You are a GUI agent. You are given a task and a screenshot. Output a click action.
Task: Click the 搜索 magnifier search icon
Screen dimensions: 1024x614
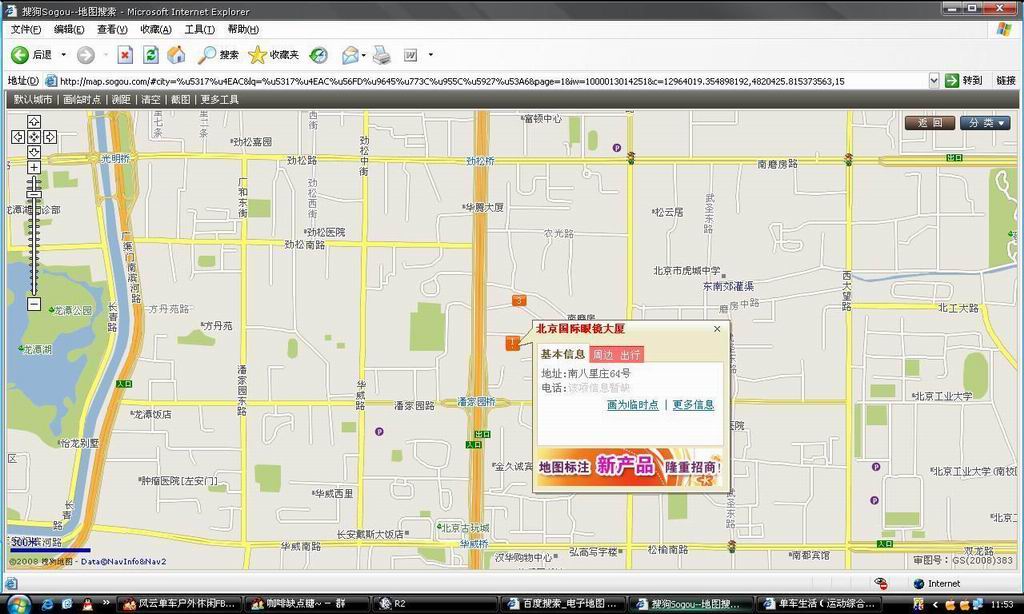pyautogui.click(x=205, y=55)
